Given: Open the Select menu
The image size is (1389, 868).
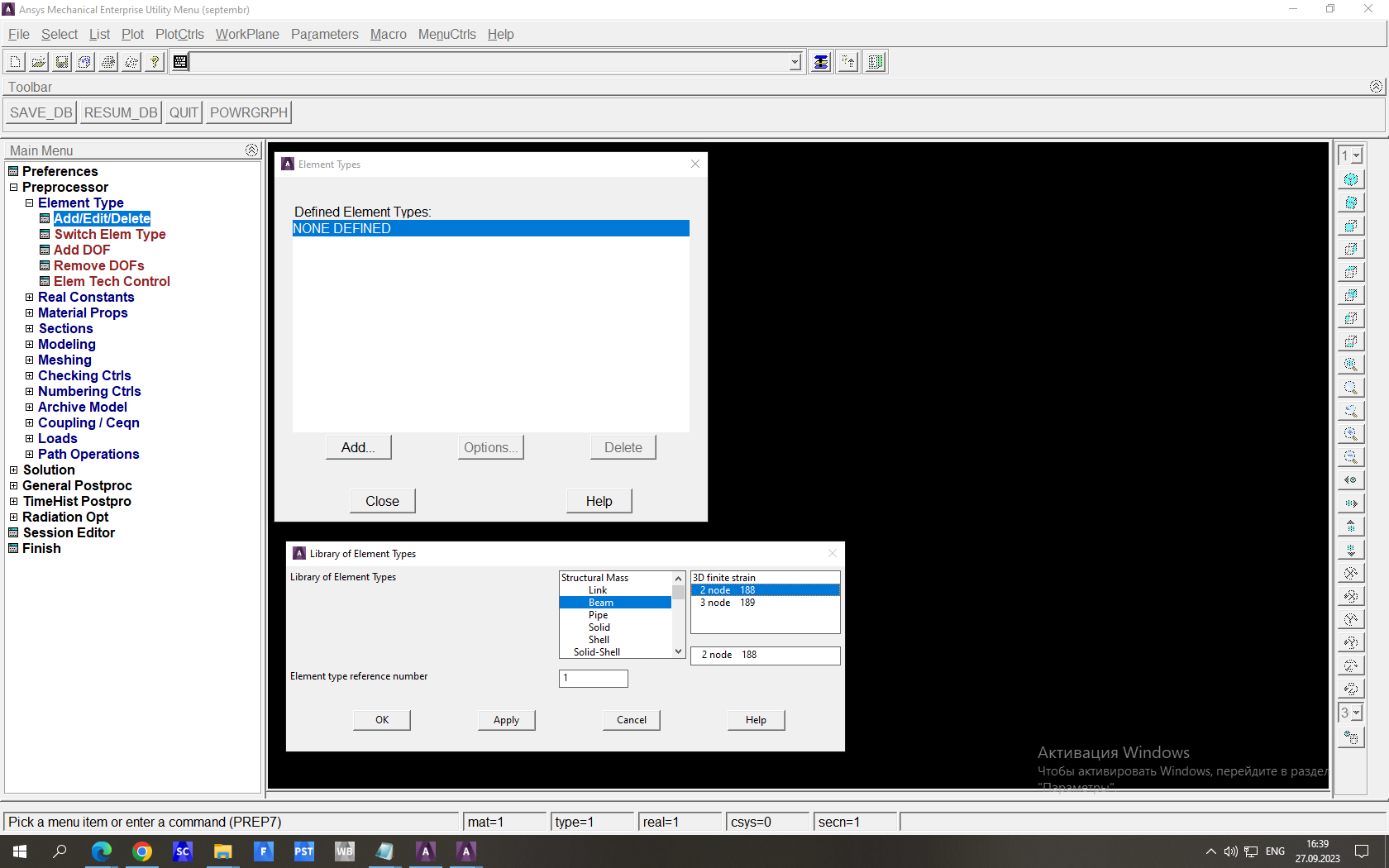Looking at the screenshot, I should 60,35.
